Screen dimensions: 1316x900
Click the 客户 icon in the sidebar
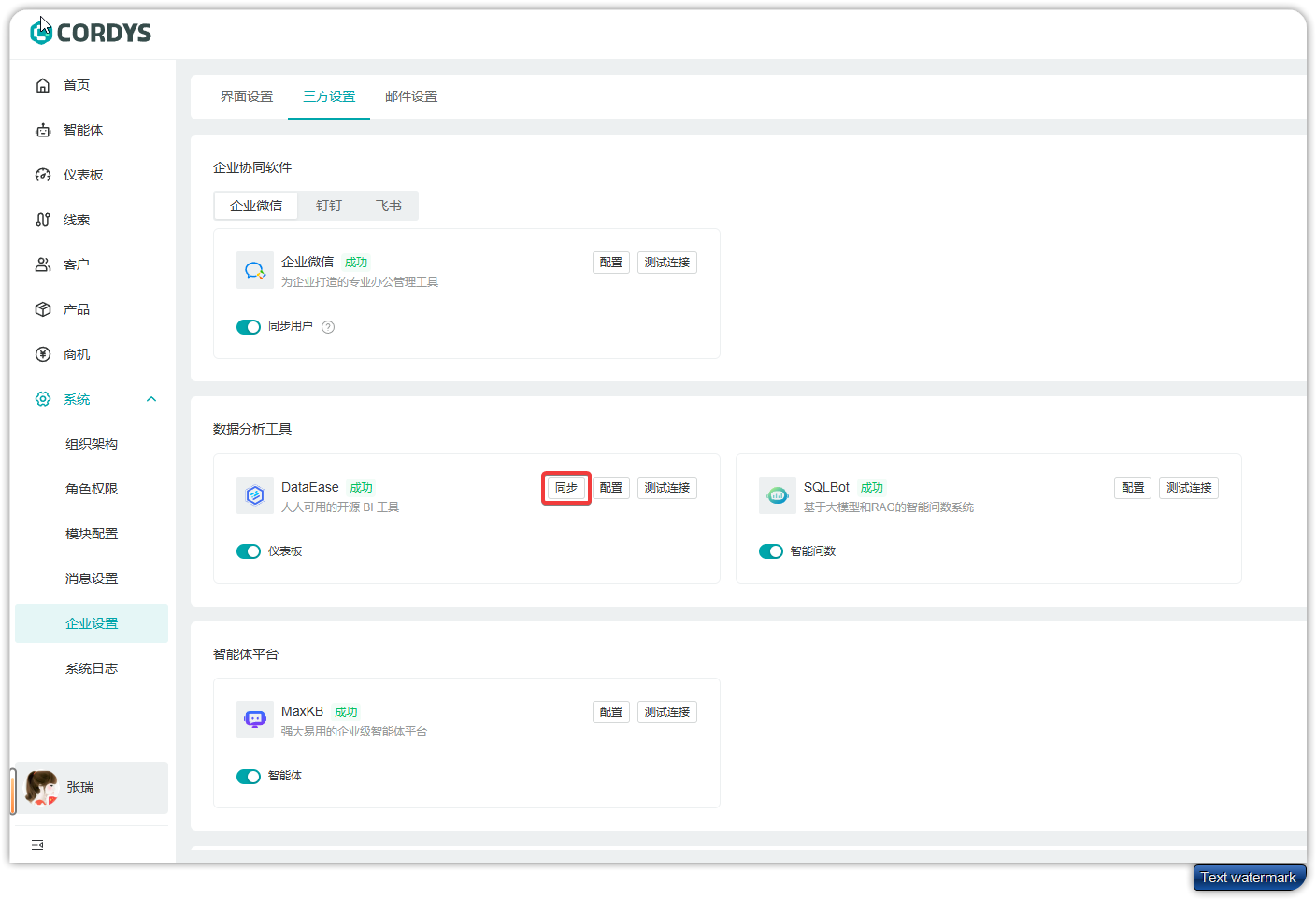click(x=43, y=264)
